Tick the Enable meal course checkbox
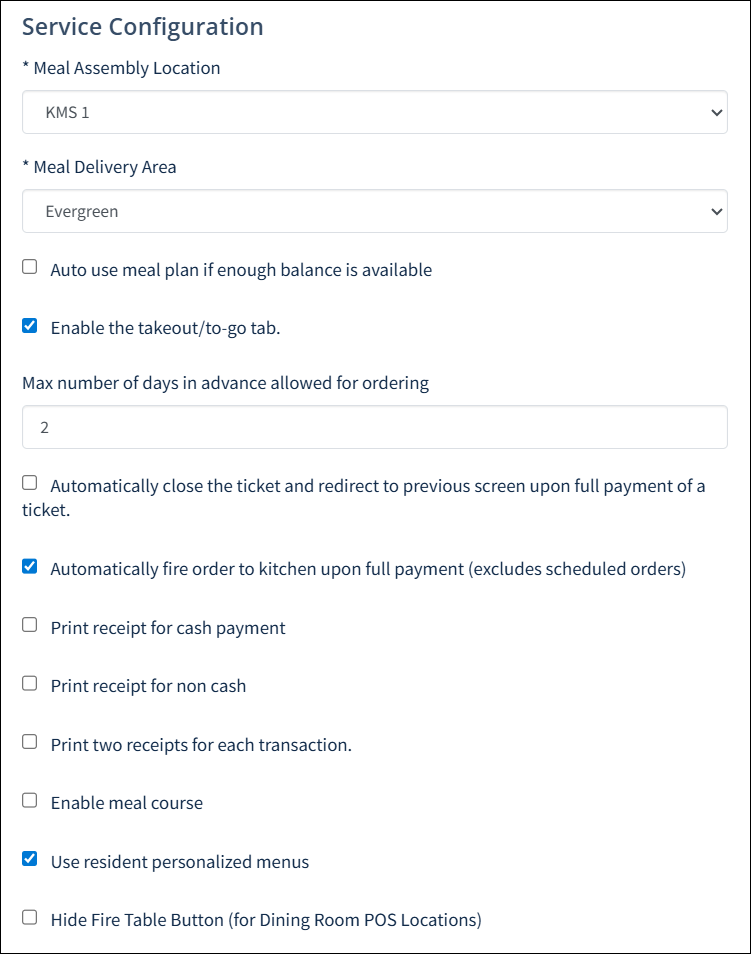Viewport: 751px width, 954px height. point(30,800)
